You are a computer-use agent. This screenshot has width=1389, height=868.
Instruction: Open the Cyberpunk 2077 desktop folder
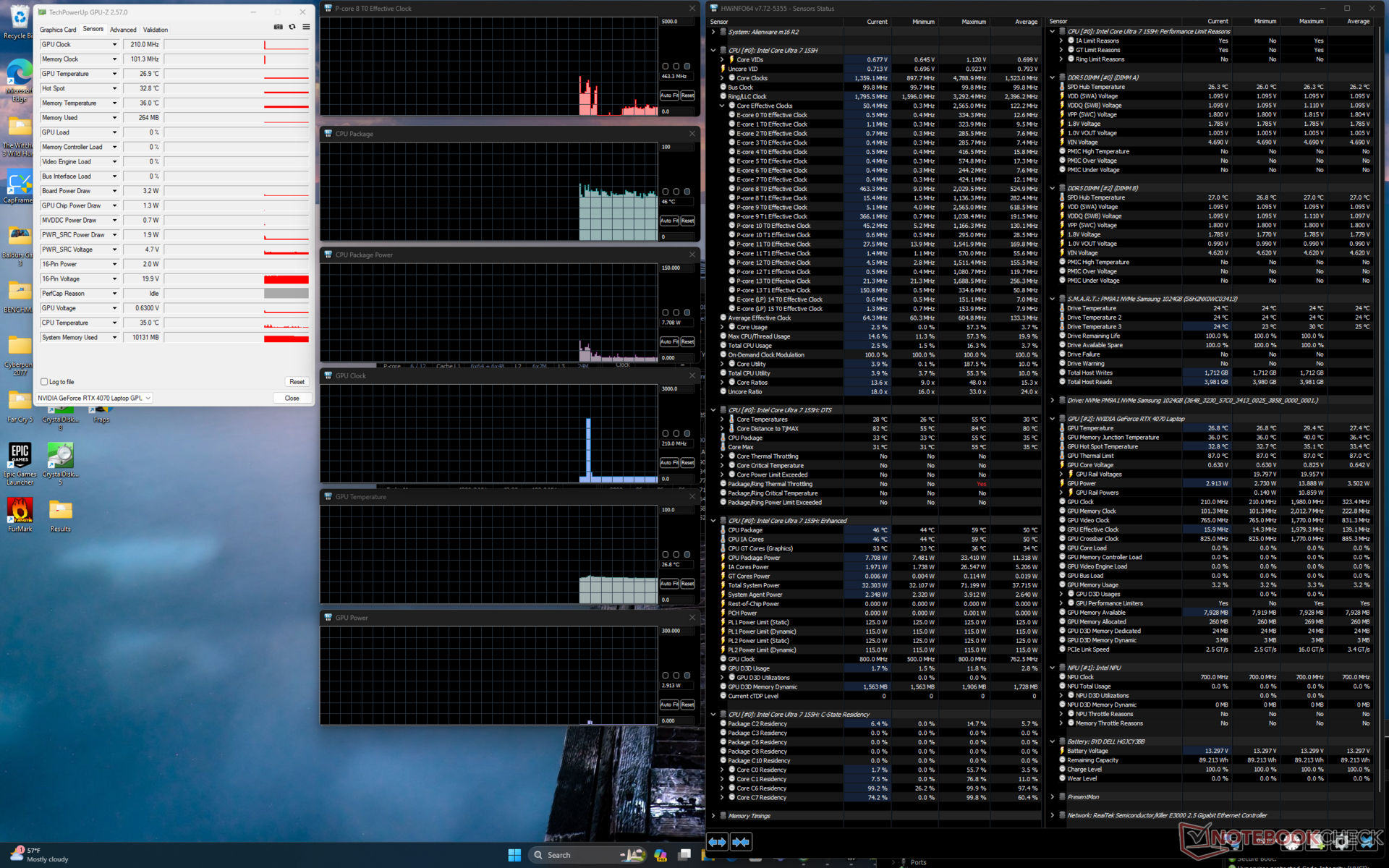(x=19, y=356)
